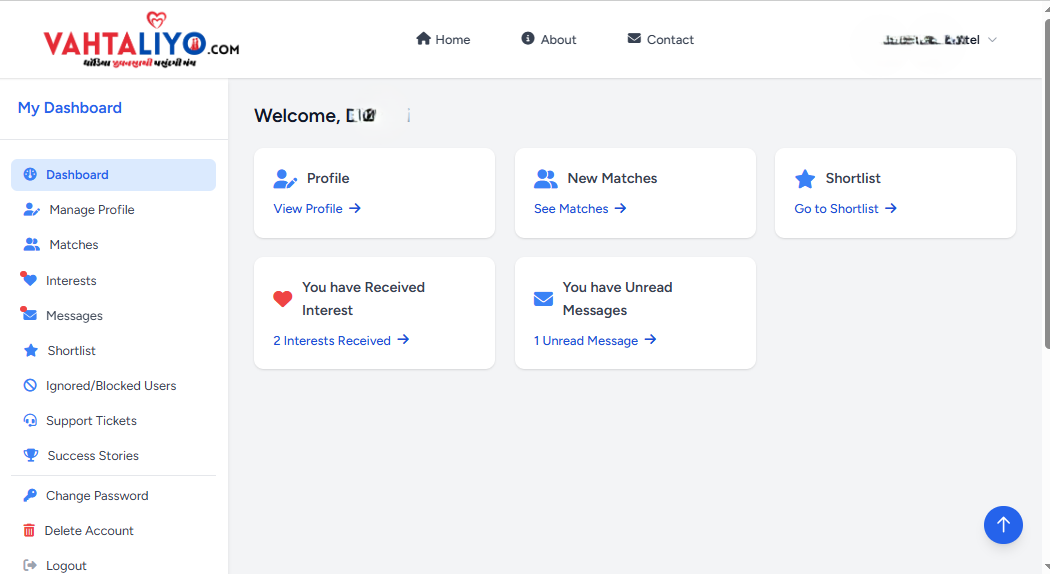Click the Dashboard gauge icon in sidebar
Viewport: 1050px width, 574px height.
point(30,174)
